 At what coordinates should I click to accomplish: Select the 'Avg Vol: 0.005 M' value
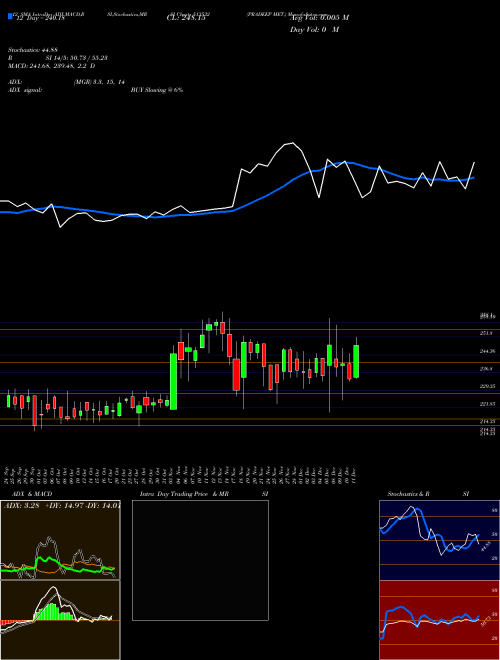click(319, 18)
